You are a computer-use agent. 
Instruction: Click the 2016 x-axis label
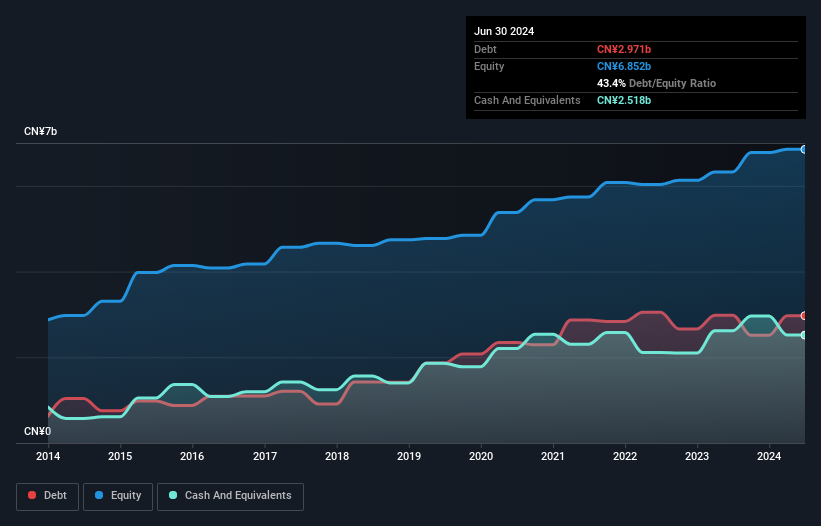(x=192, y=456)
